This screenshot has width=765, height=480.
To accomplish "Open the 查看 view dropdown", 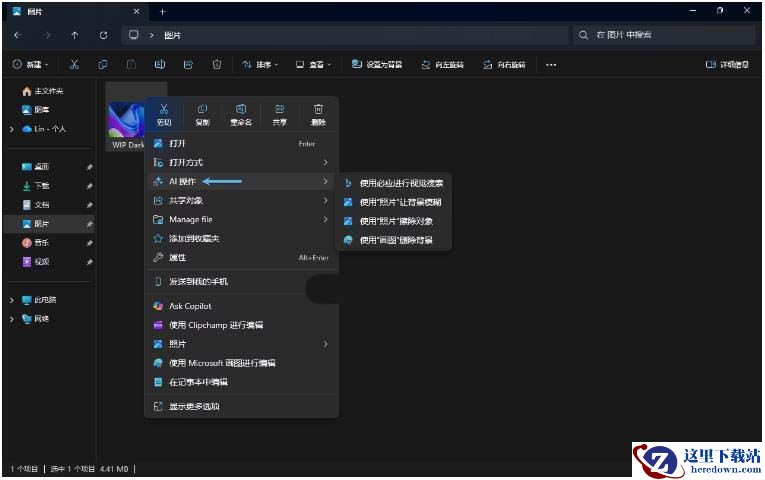I will 315,64.
